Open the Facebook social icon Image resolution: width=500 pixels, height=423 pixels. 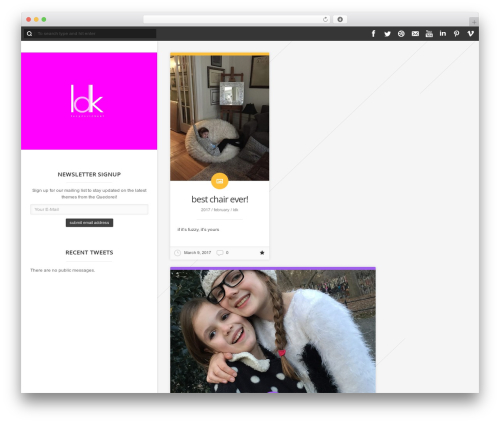pyautogui.click(x=373, y=34)
